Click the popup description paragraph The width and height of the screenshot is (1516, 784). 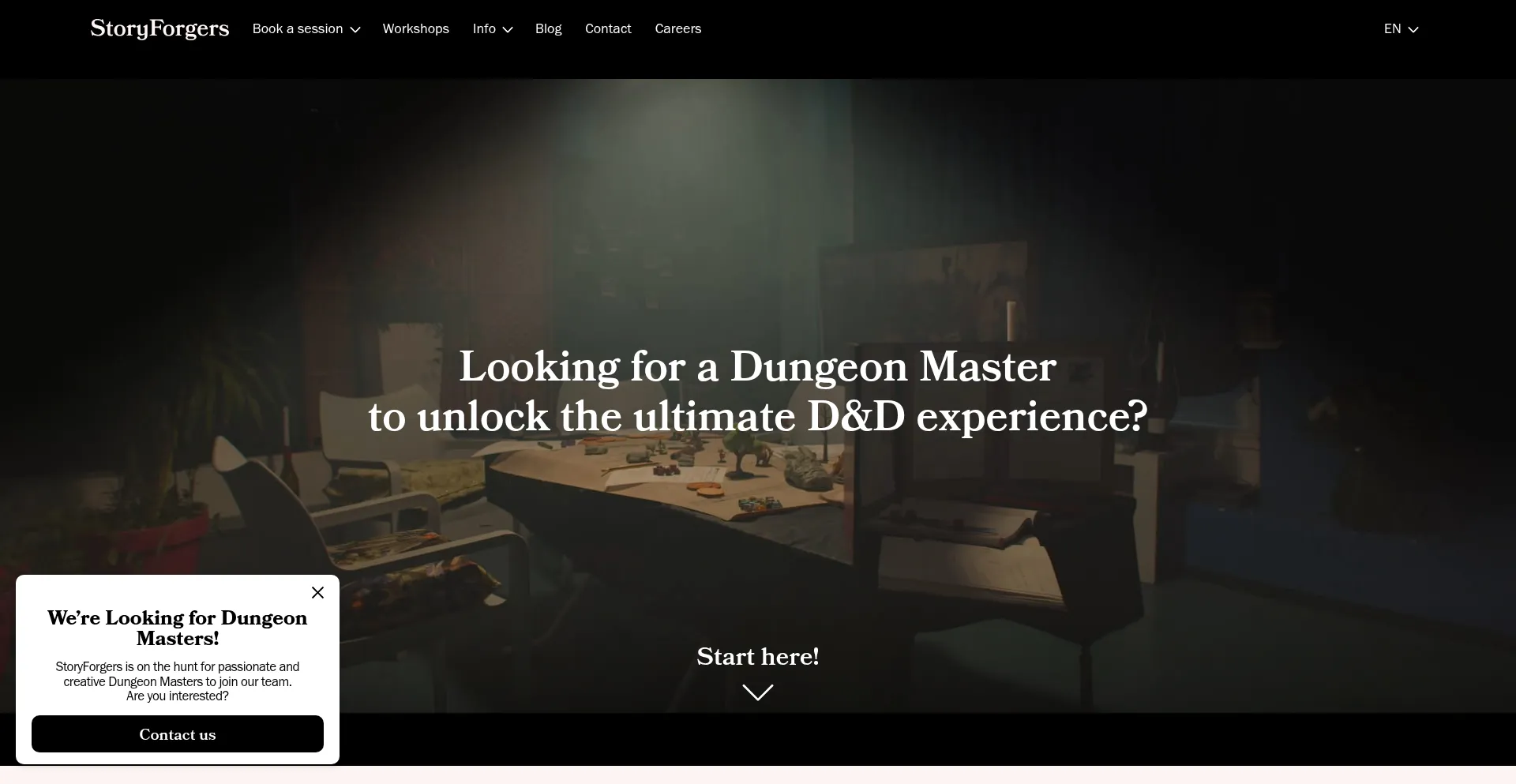click(177, 681)
